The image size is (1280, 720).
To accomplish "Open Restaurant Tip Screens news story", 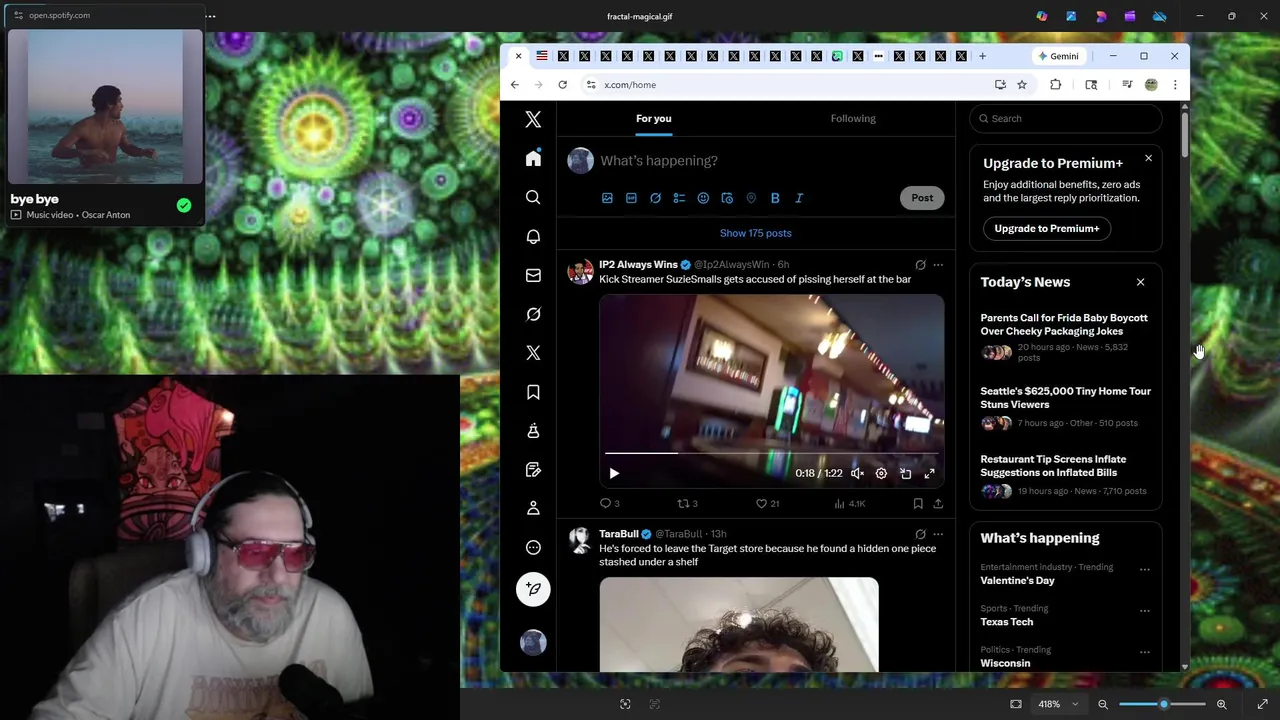I will pos(1053,466).
